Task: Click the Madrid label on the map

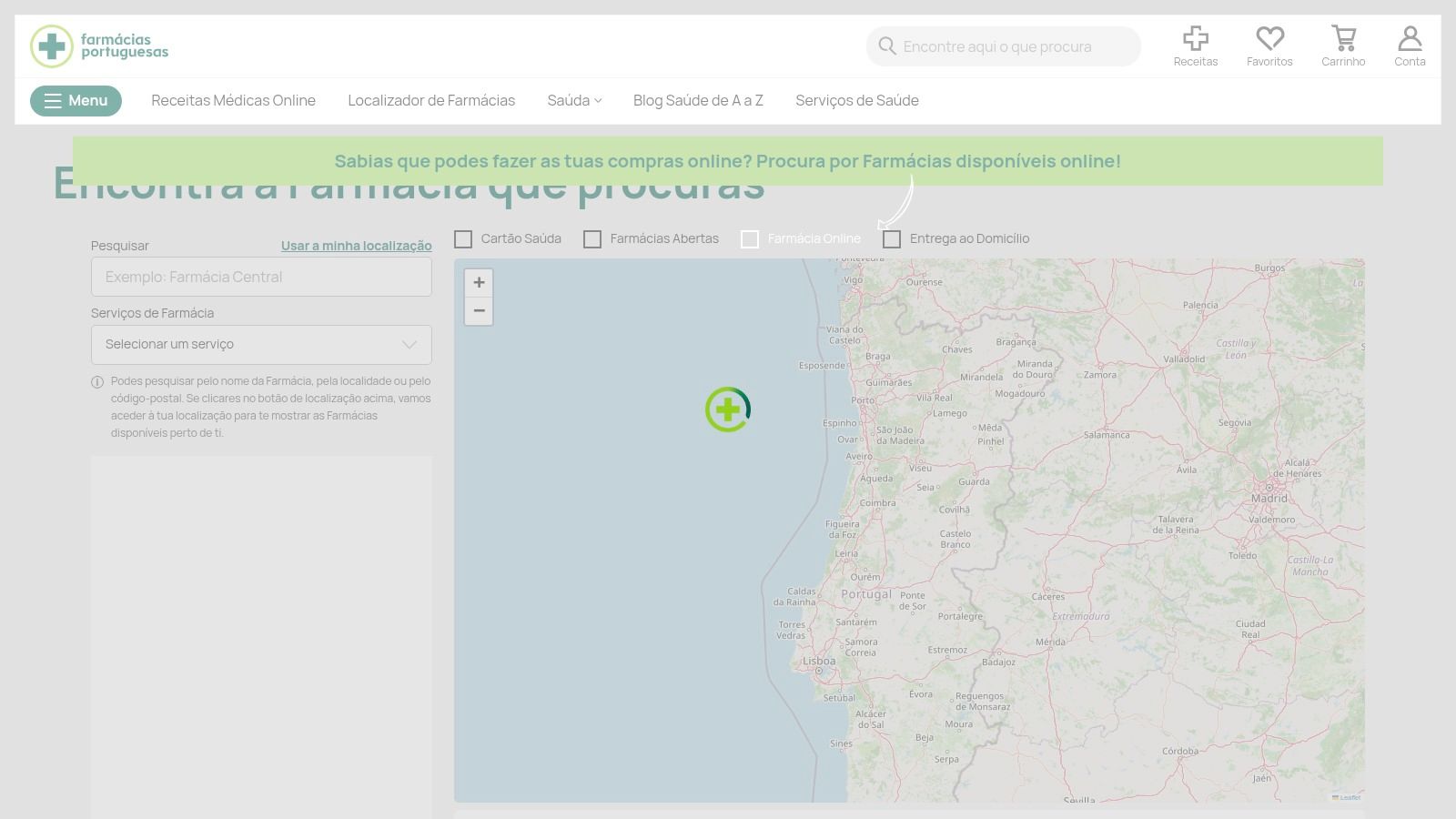Action: click(1269, 498)
